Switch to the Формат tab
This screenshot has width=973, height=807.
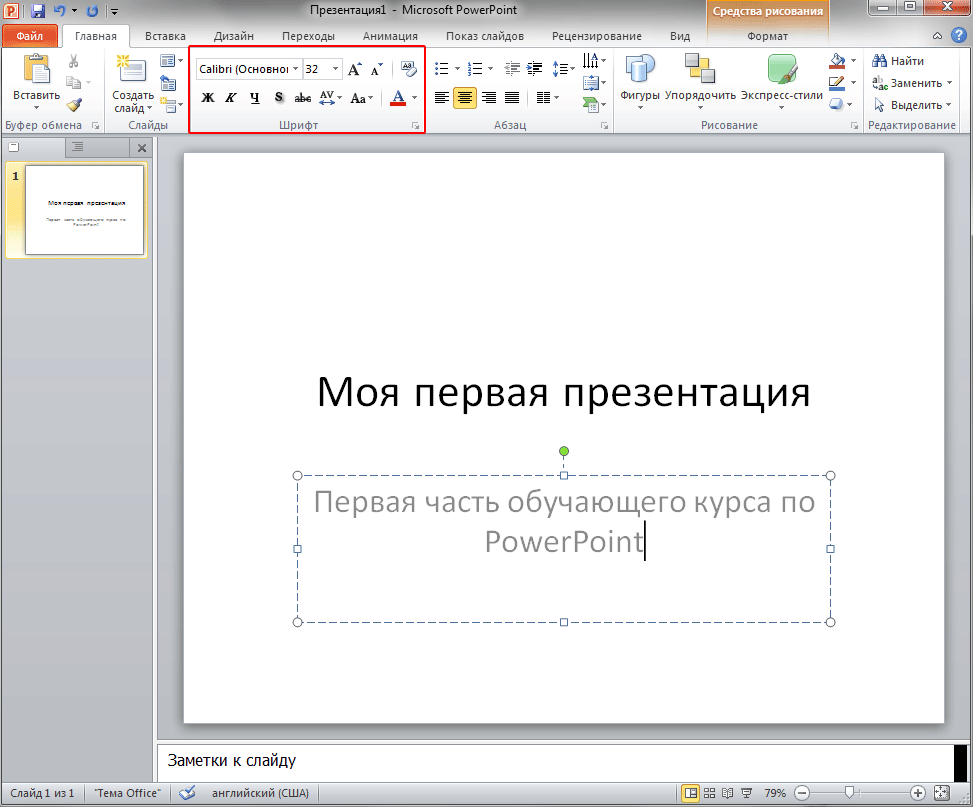point(767,36)
